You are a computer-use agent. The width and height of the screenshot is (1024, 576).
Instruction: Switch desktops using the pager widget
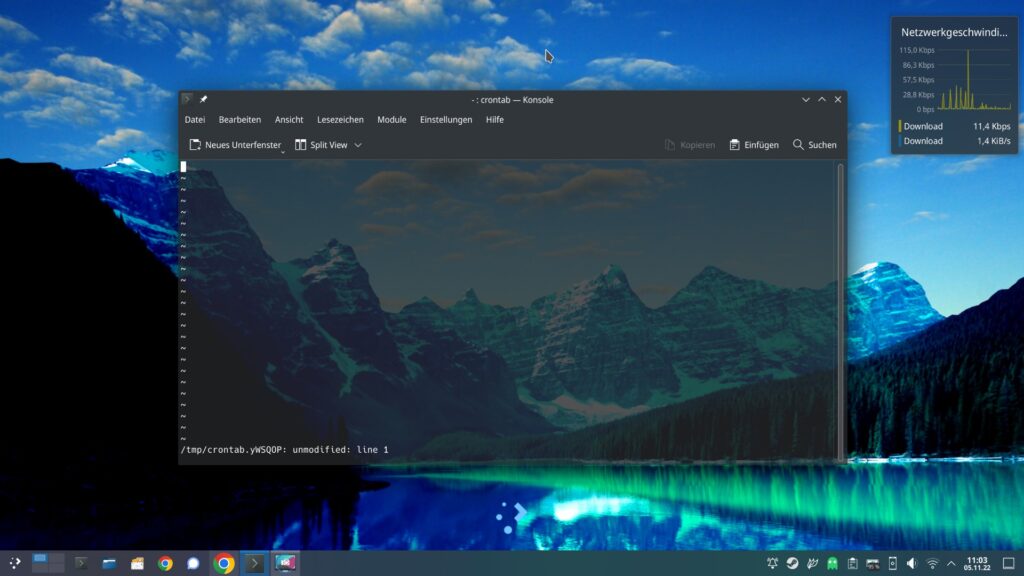pyautogui.click(x=48, y=563)
